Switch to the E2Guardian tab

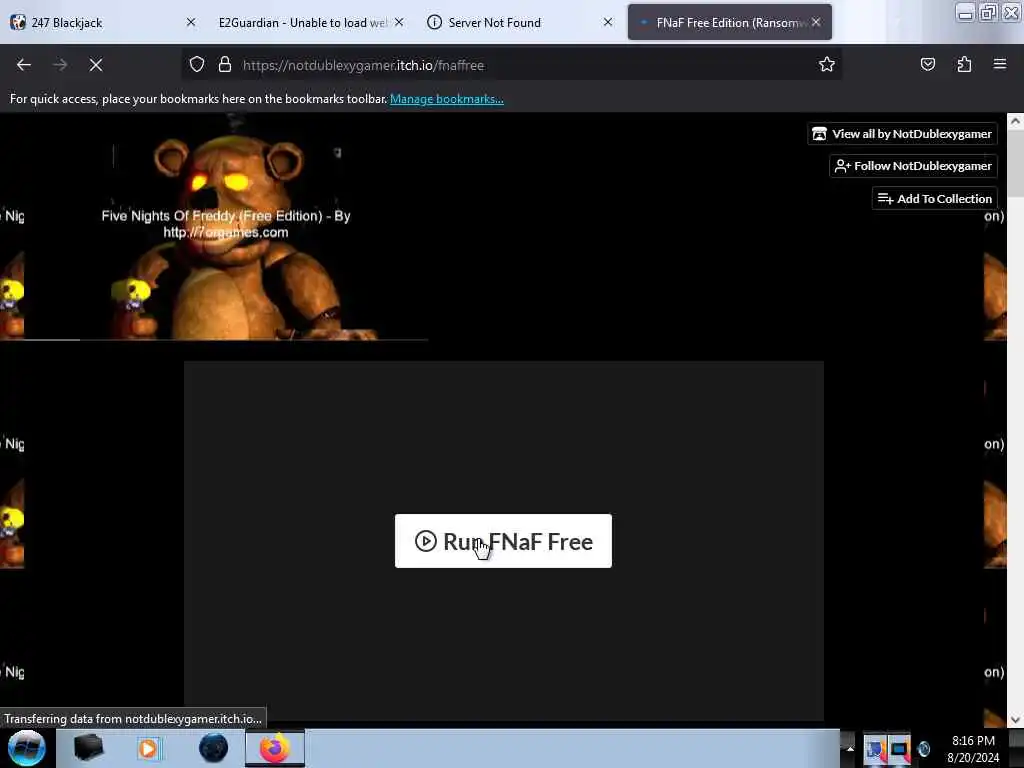tap(310, 22)
